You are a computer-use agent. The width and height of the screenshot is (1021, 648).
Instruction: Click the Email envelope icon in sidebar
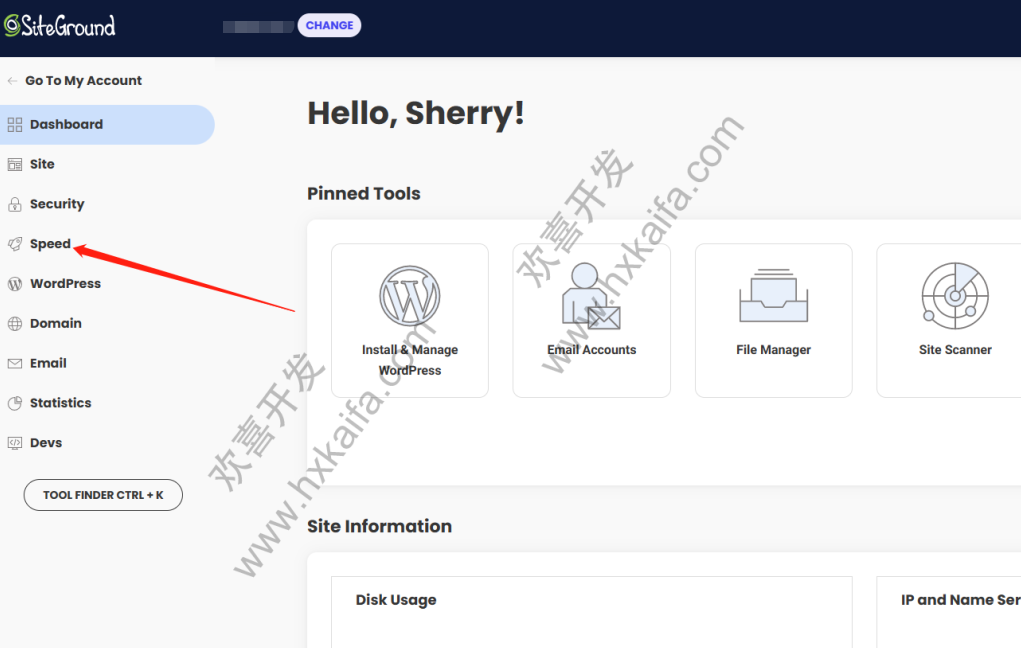click(x=14, y=364)
